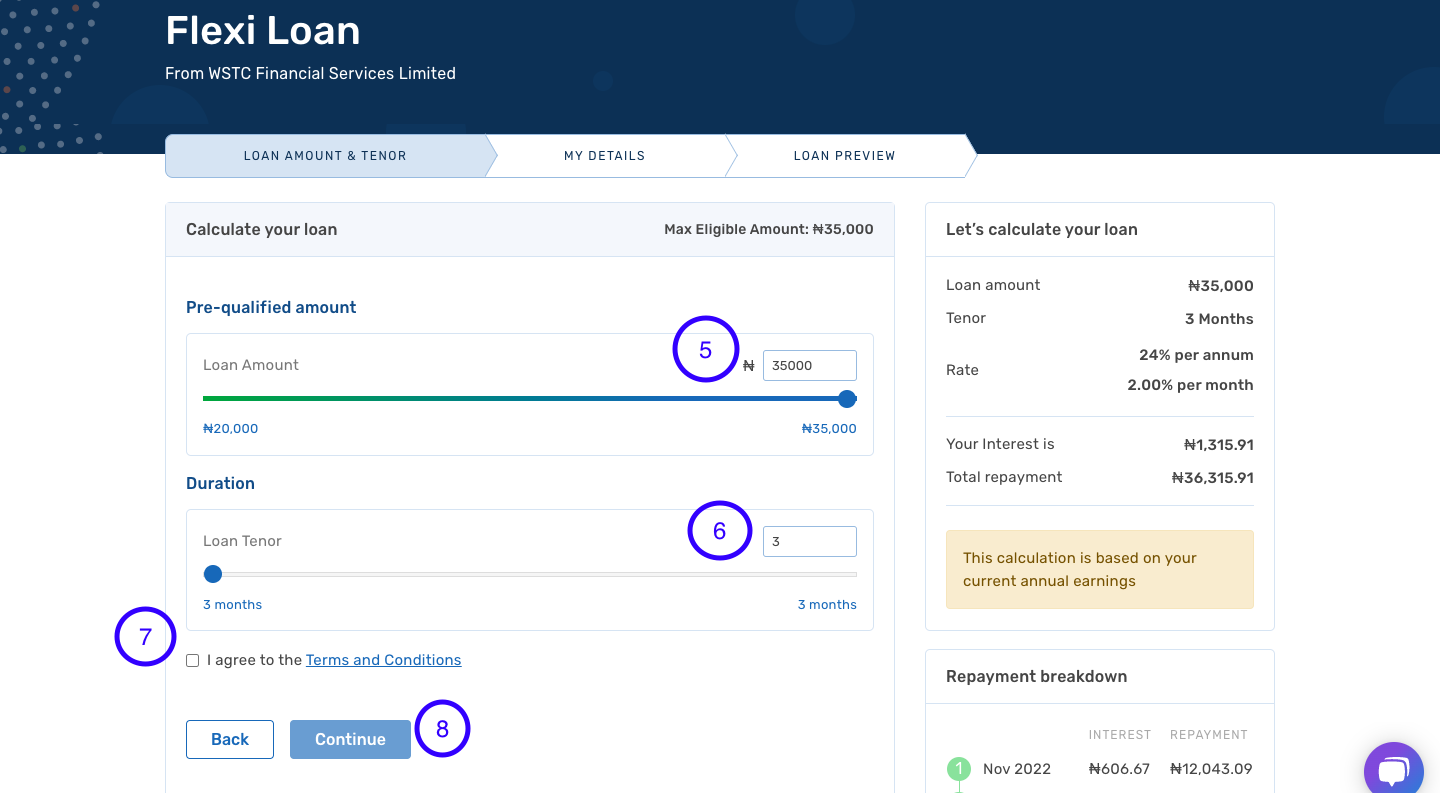The width and height of the screenshot is (1440, 793).
Task: Click the annual earnings disclaimer notice
Action: 1099,569
